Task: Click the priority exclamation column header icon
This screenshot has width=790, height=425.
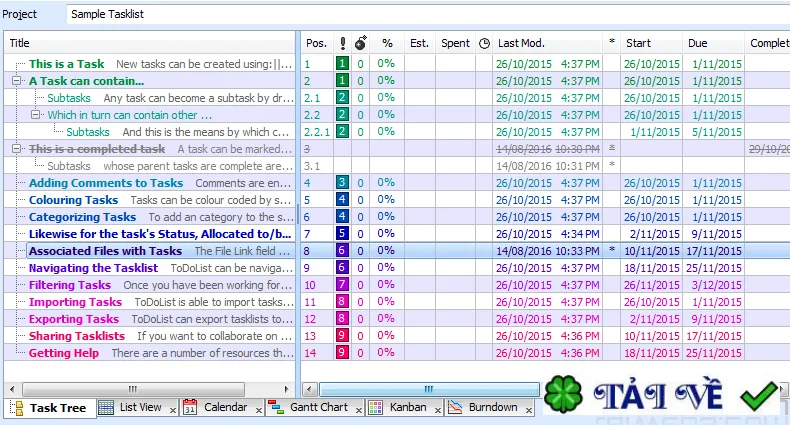Action: coord(343,43)
